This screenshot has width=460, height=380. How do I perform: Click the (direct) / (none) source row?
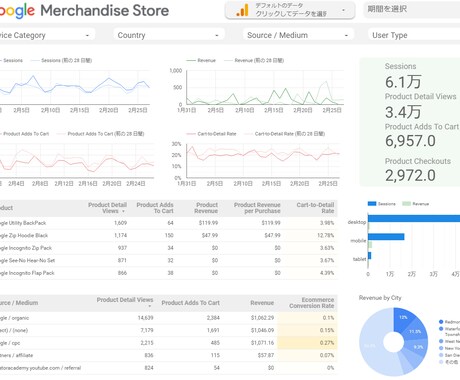pyautogui.click(x=168, y=330)
